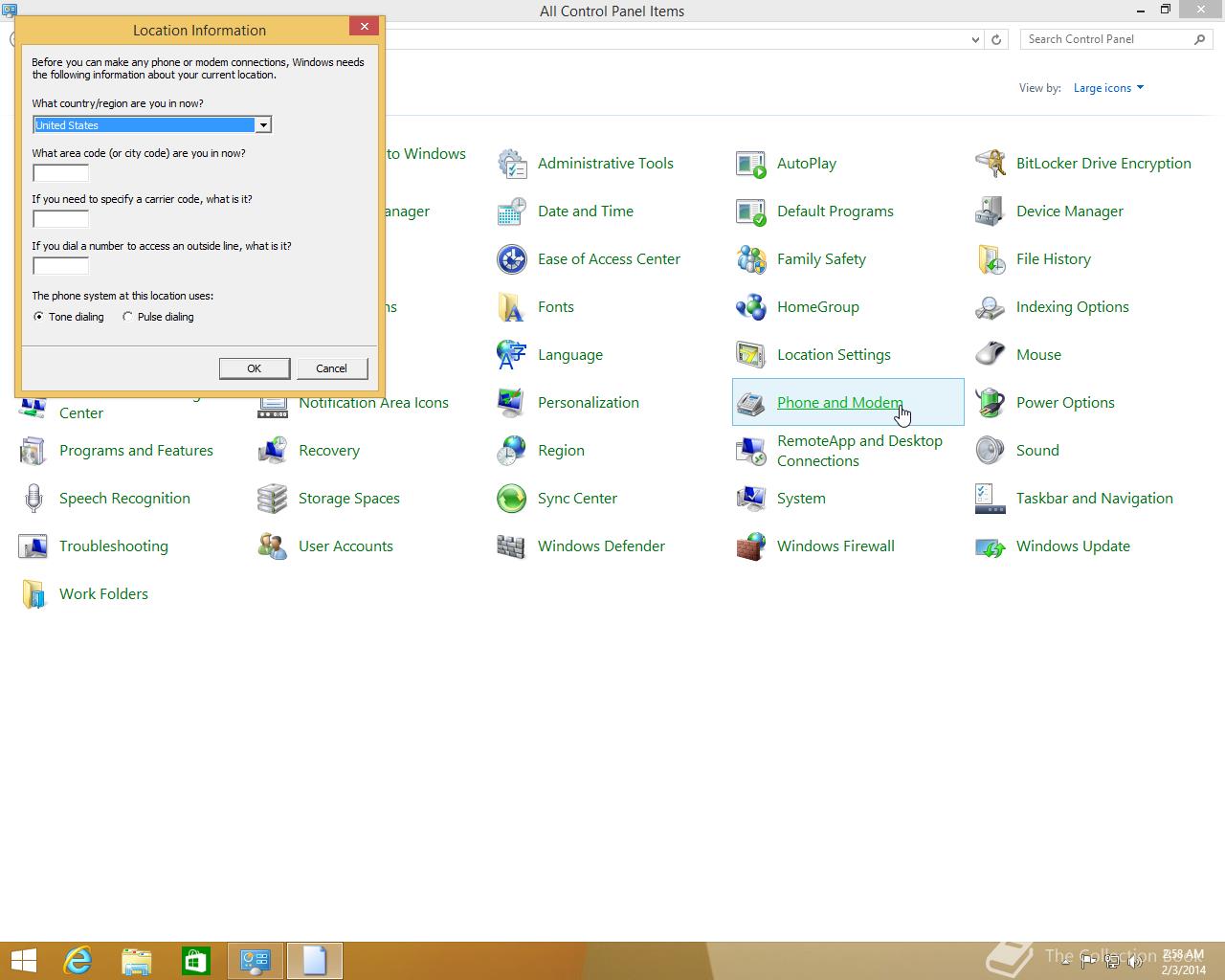Open the Personalization icon

click(x=512, y=403)
